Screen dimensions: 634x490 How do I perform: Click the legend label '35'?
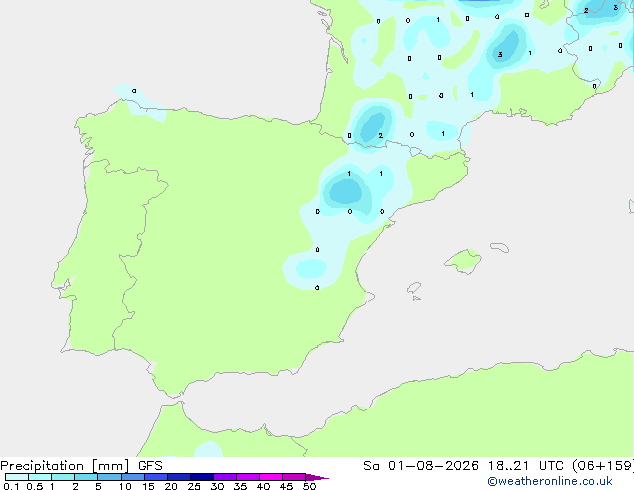[240, 486]
